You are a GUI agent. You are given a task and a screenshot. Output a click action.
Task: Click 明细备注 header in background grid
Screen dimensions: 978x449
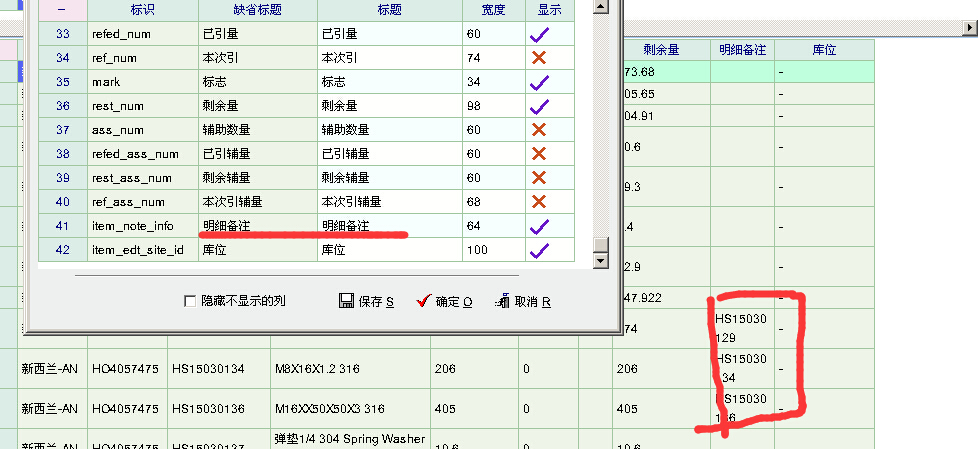(742, 49)
